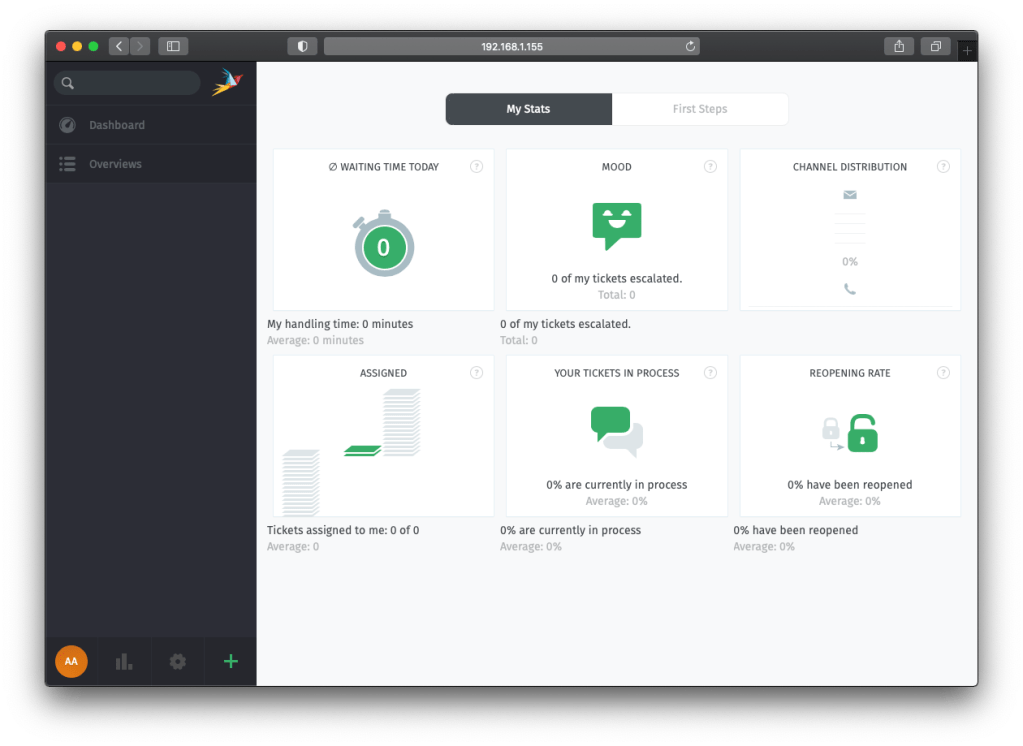Click help icon on Reopening Rate widget
This screenshot has width=1023, height=746.
[943, 373]
